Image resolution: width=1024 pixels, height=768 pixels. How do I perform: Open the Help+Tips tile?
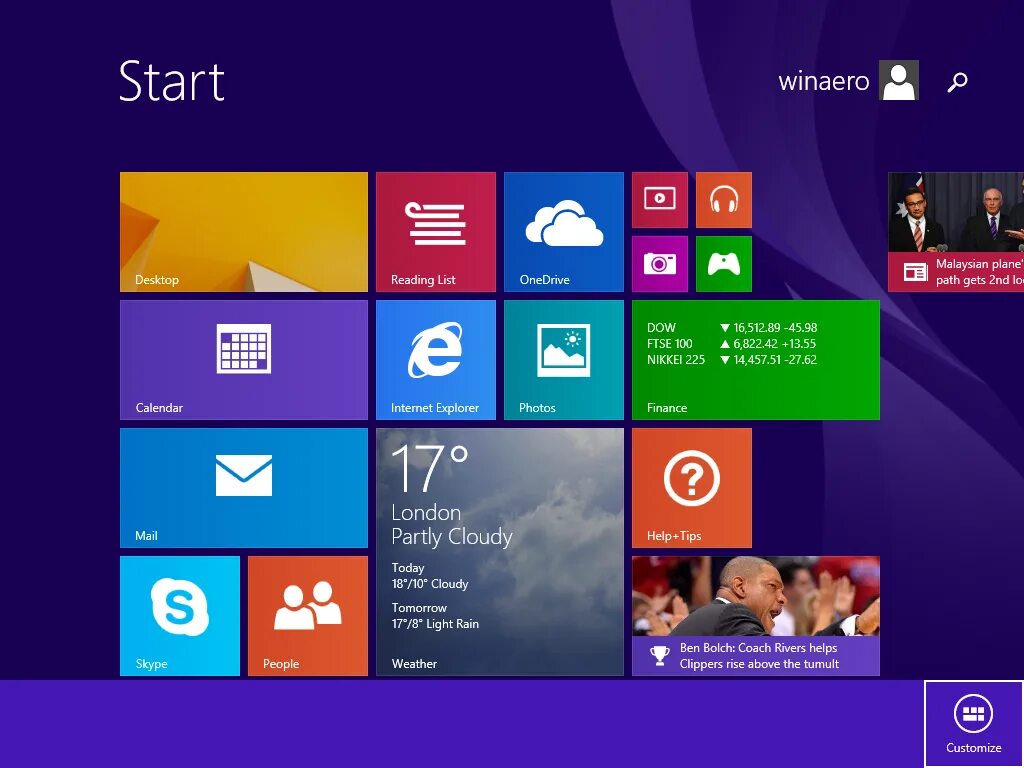point(692,488)
